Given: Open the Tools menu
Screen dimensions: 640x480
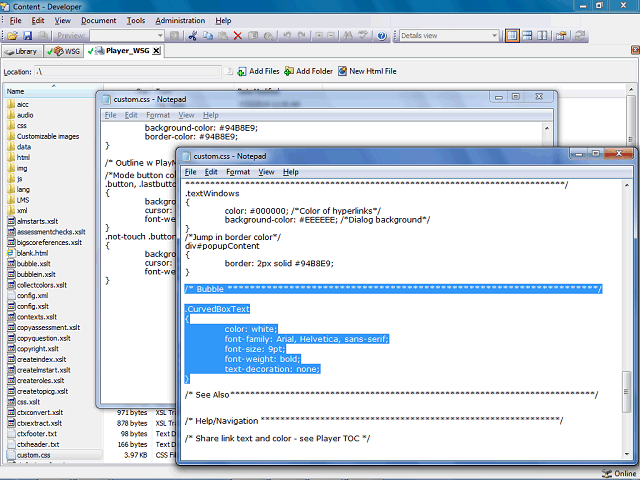Looking at the screenshot, I should 136,20.
